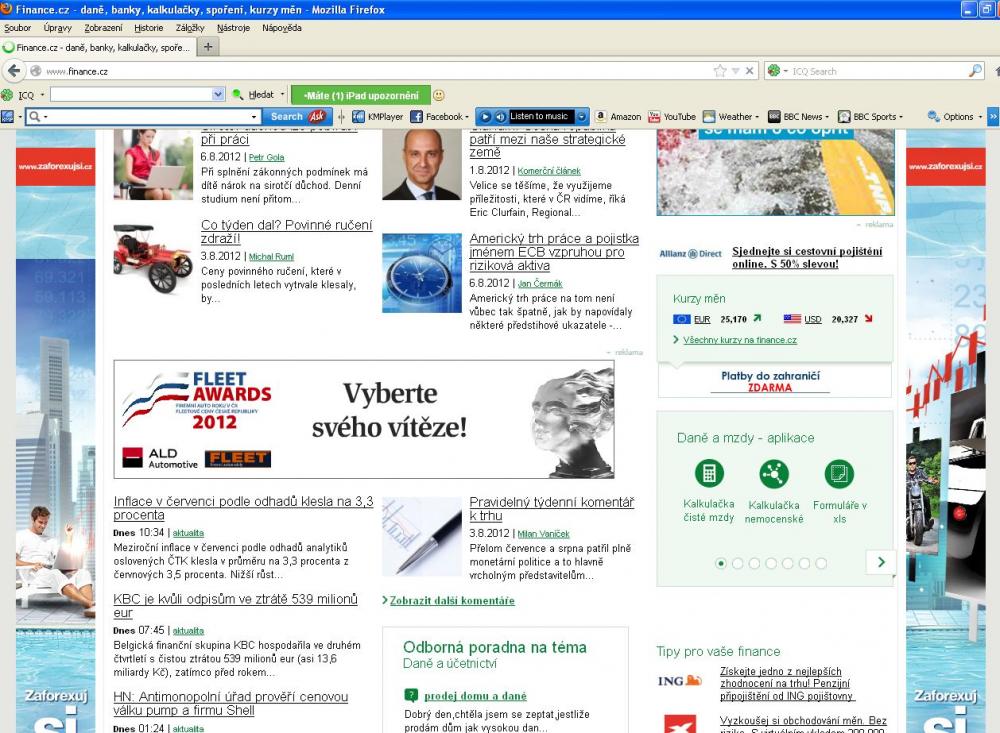
Task: Click the red vintage car article thumbnail
Action: pyautogui.click(x=153, y=258)
